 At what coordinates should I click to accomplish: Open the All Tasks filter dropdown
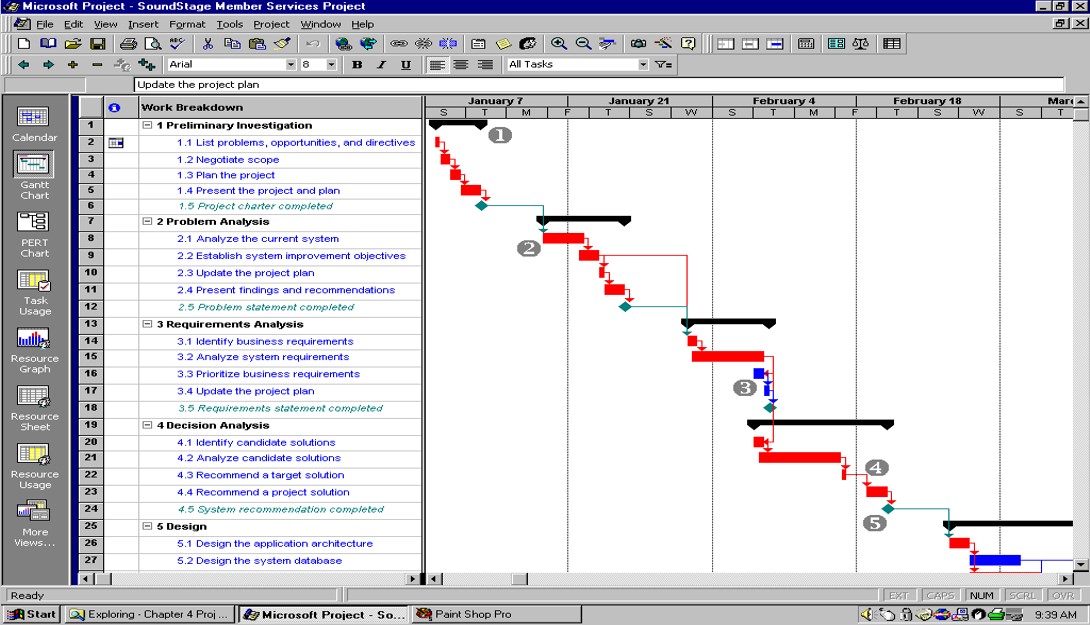point(643,65)
